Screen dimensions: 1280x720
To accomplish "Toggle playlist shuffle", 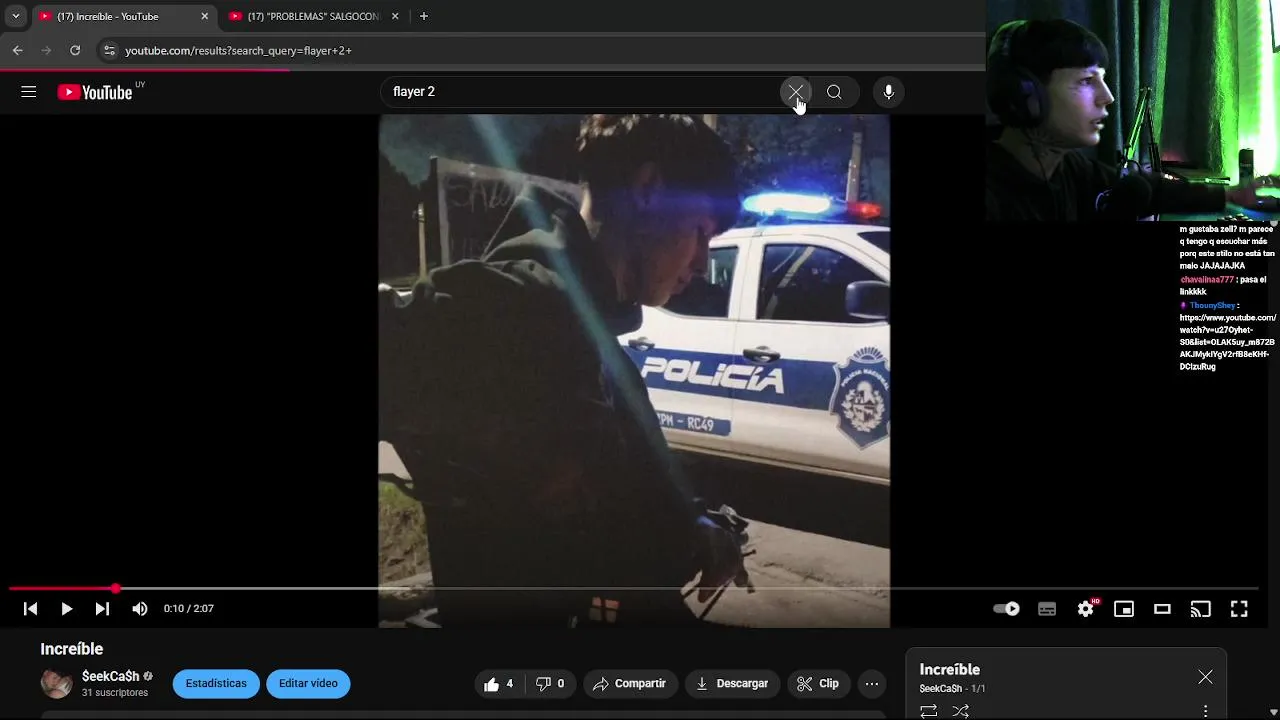I will [961, 711].
